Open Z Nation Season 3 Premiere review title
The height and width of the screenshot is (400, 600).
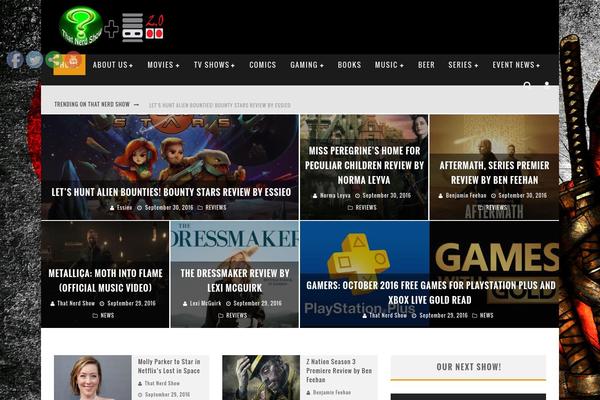339,371
